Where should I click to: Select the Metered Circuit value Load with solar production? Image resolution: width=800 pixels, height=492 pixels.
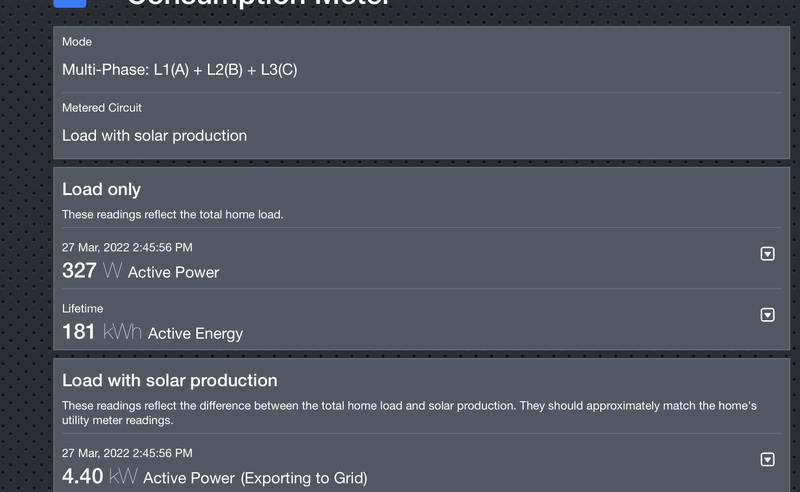154,135
